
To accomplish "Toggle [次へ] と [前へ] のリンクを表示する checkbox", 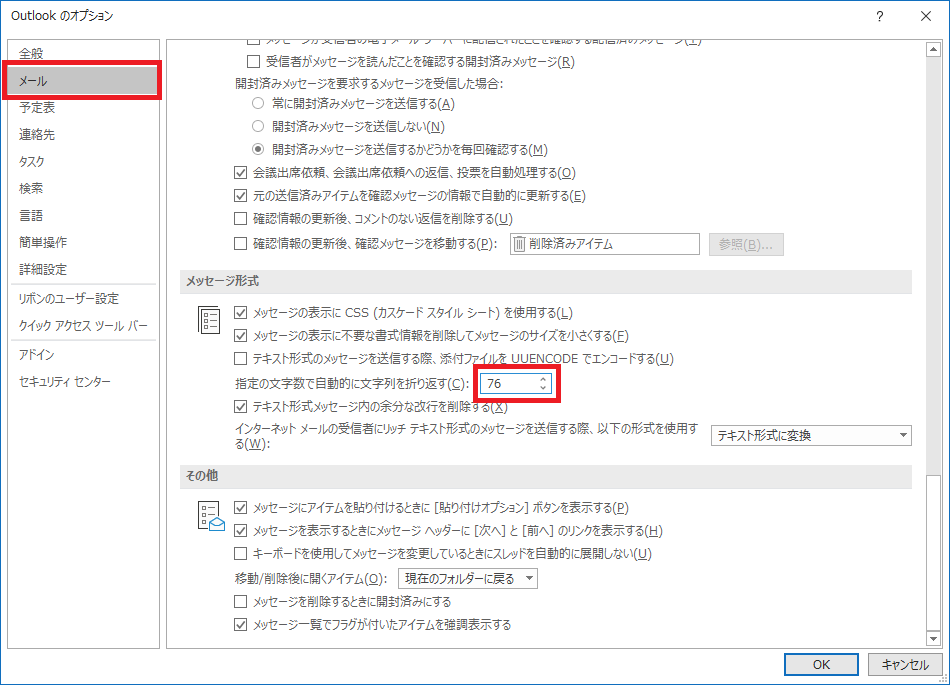I will pos(241,531).
